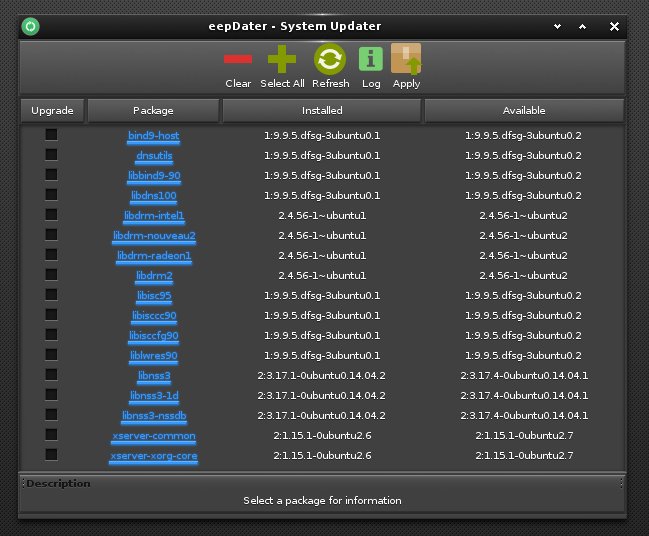Click libdrm-radeon1 package name
This screenshot has width=649, height=536.
point(154,255)
